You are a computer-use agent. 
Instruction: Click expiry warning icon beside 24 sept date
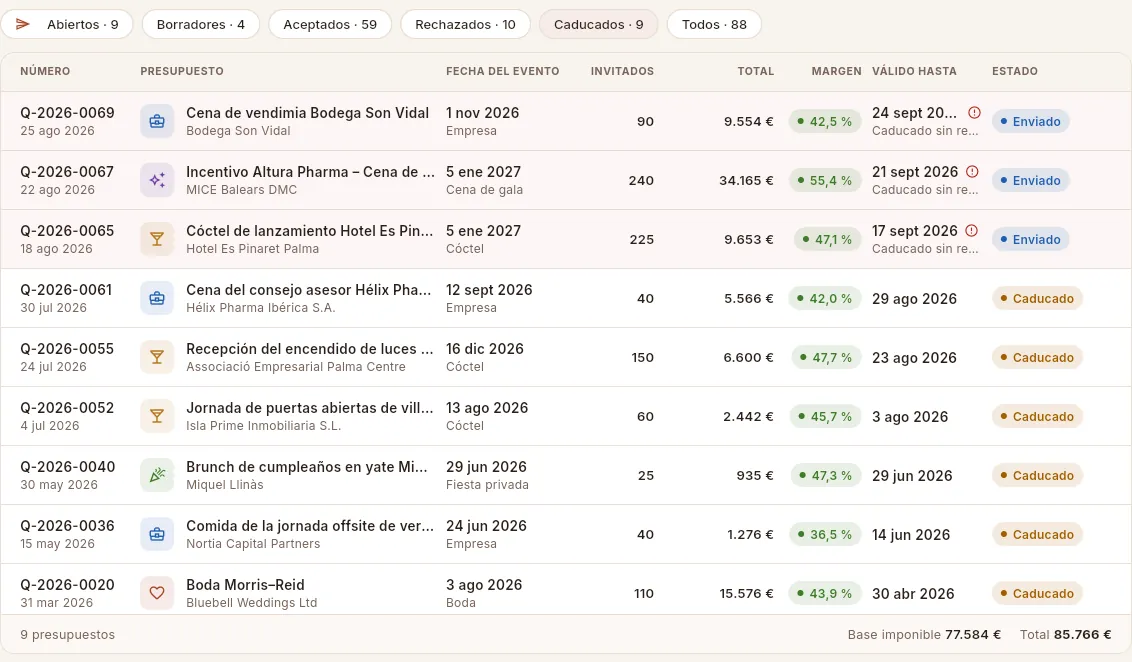tap(974, 113)
